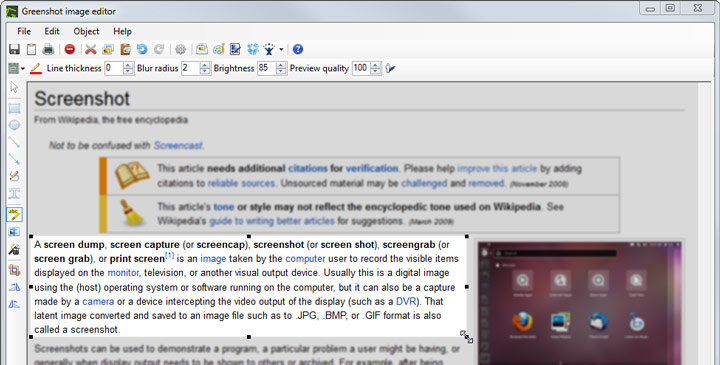The image size is (720, 365).
Task: Open the image in the Paint destination
Action: [219, 49]
